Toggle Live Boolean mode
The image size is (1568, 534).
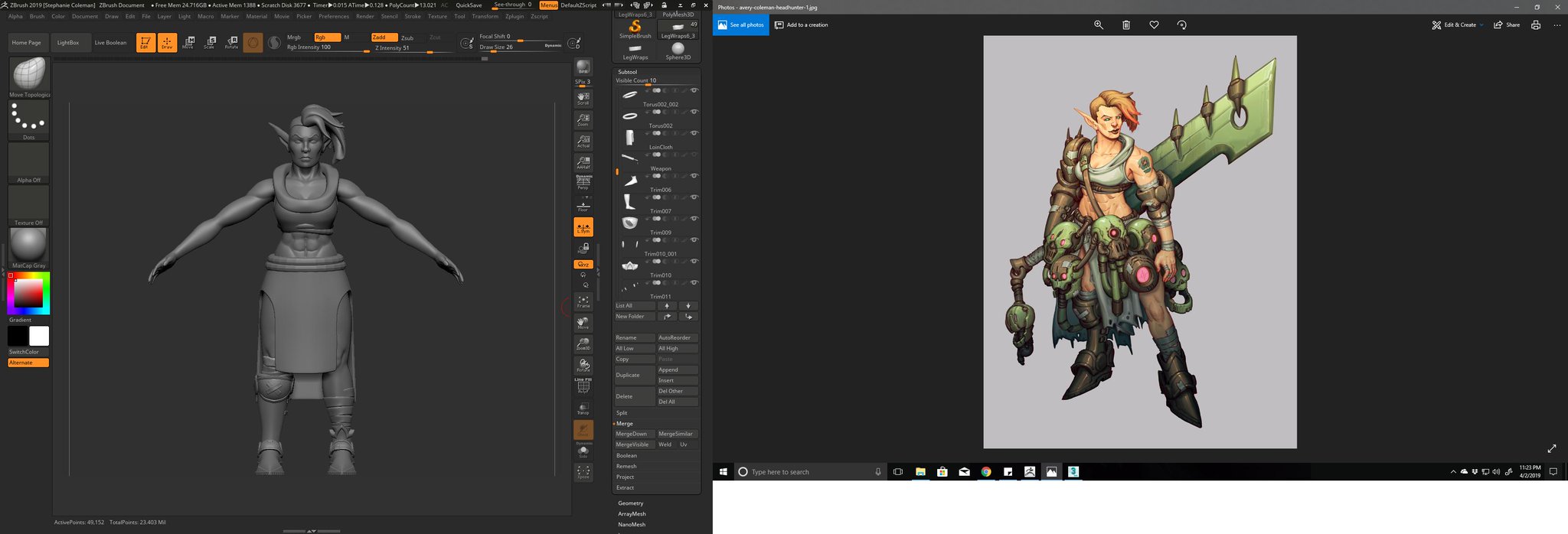pyautogui.click(x=110, y=43)
